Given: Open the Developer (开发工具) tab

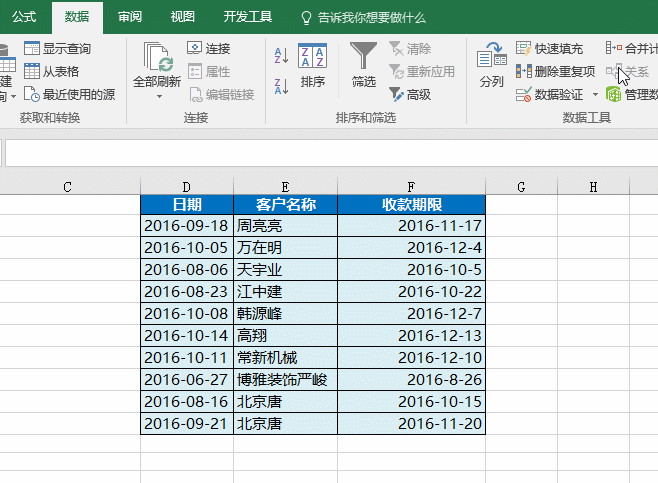Looking at the screenshot, I should pyautogui.click(x=248, y=17).
